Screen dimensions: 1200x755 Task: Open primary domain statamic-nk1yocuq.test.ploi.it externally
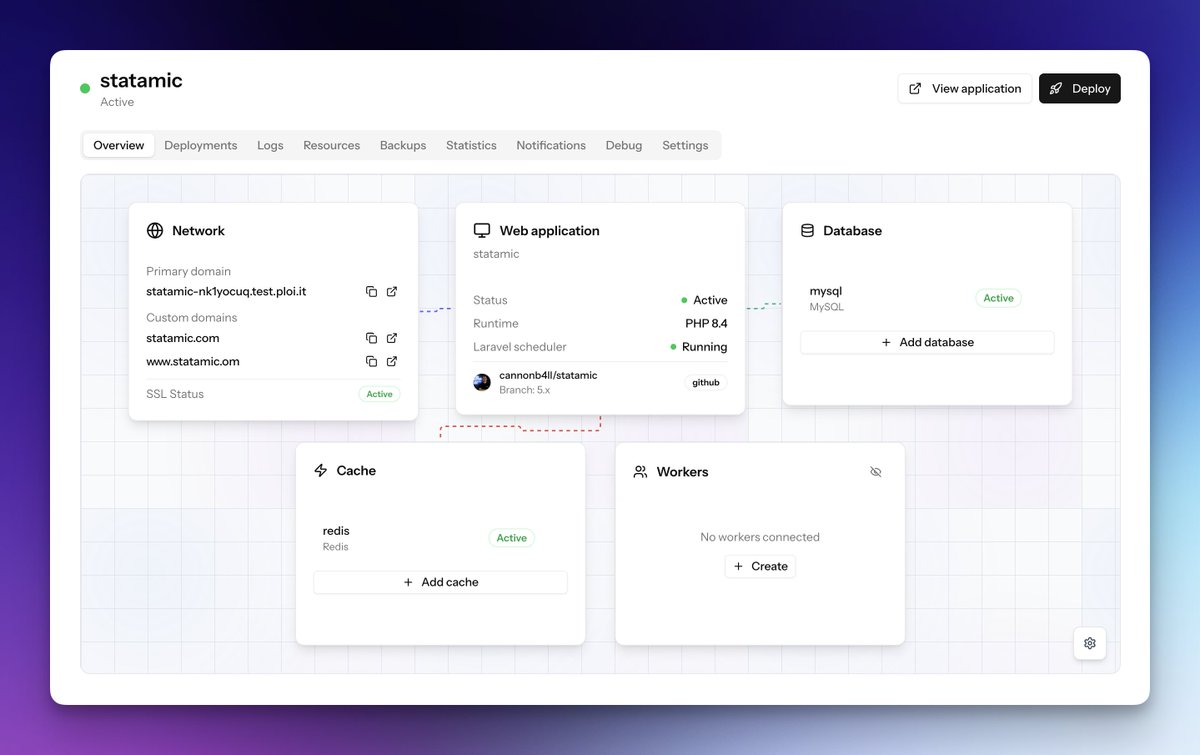[392, 291]
